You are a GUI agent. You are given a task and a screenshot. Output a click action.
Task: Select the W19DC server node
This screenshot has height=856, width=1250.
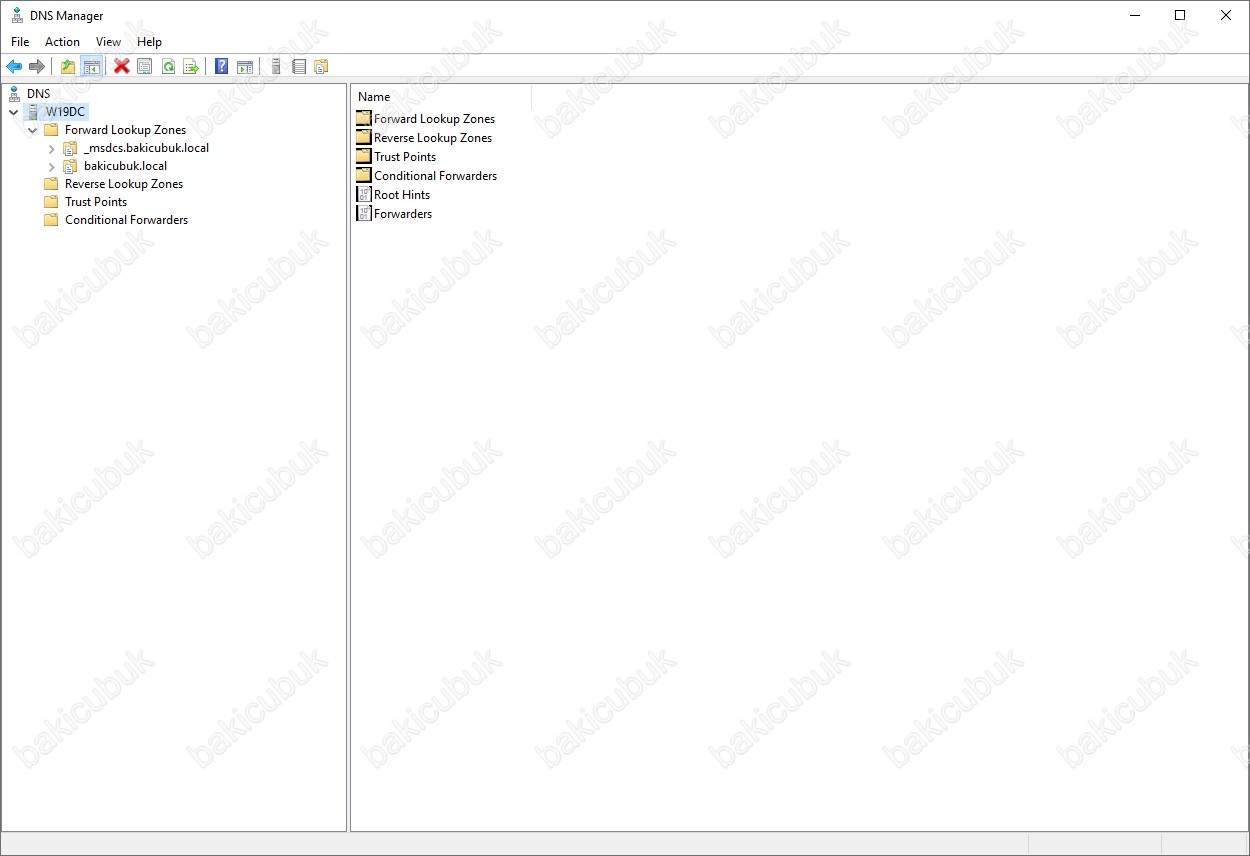pyautogui.click(x=65, y=112)
